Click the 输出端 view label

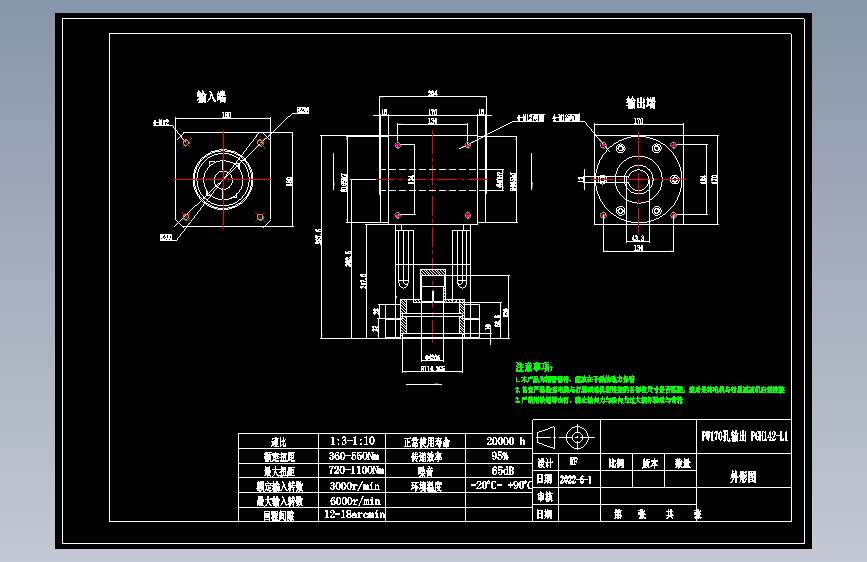pos(641,103)
